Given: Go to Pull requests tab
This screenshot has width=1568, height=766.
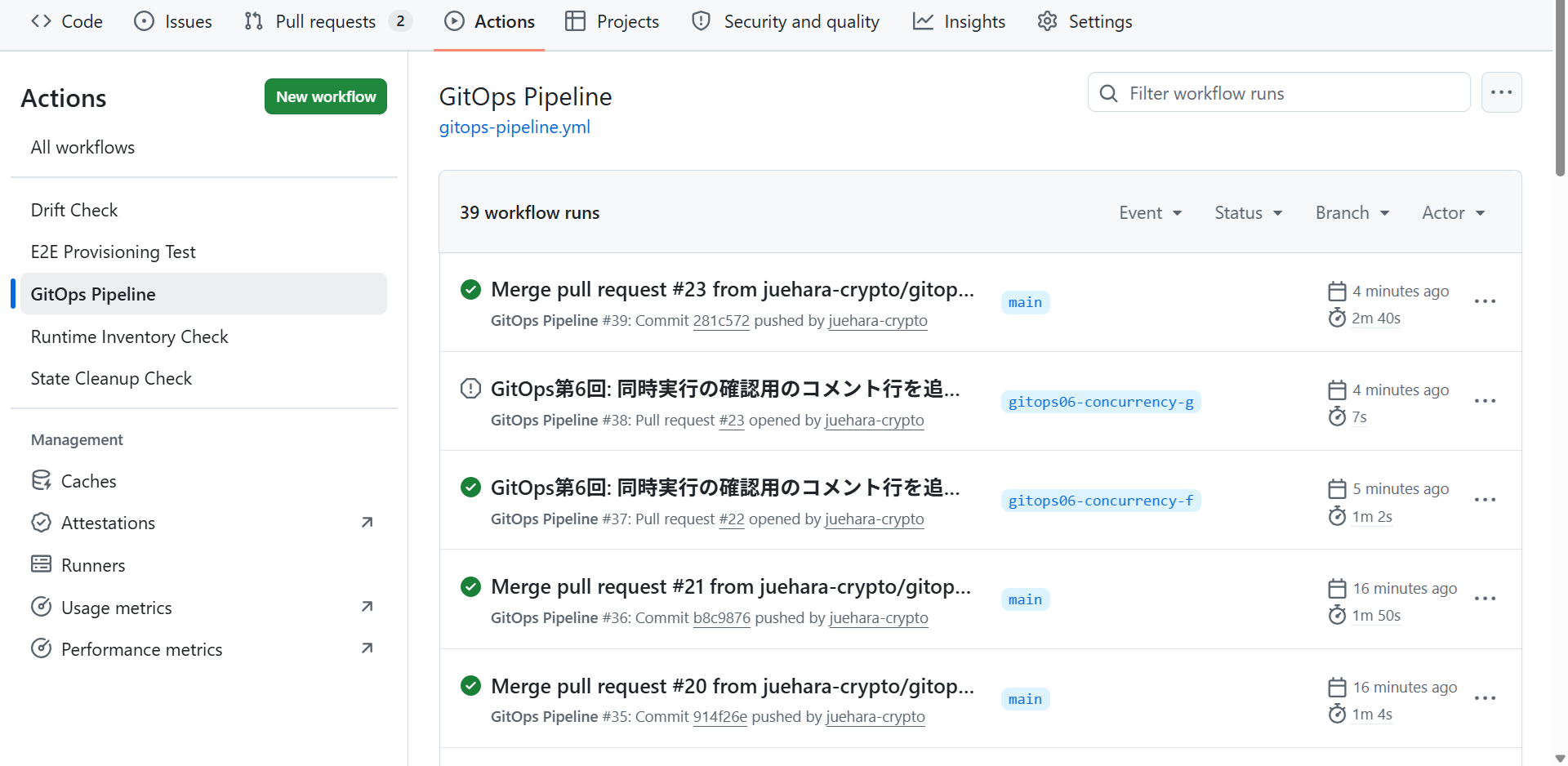Looking at the screenshot, I should coord(327,22).
